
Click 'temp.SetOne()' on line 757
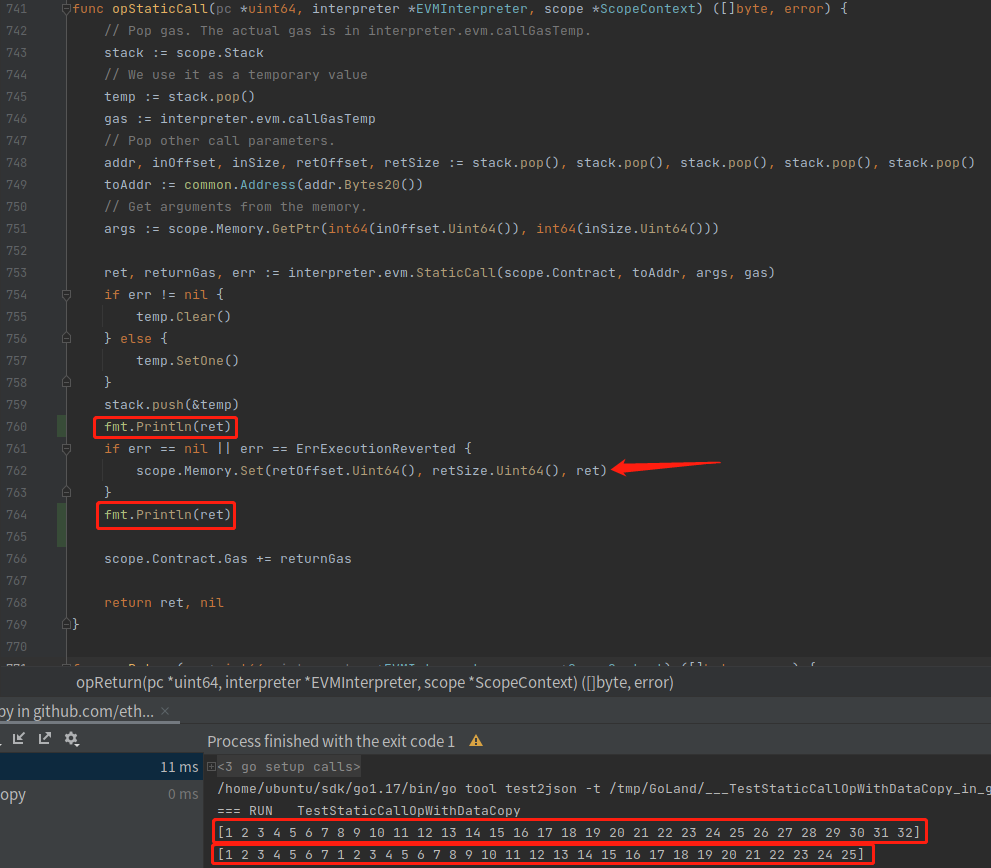click(188, 360)
